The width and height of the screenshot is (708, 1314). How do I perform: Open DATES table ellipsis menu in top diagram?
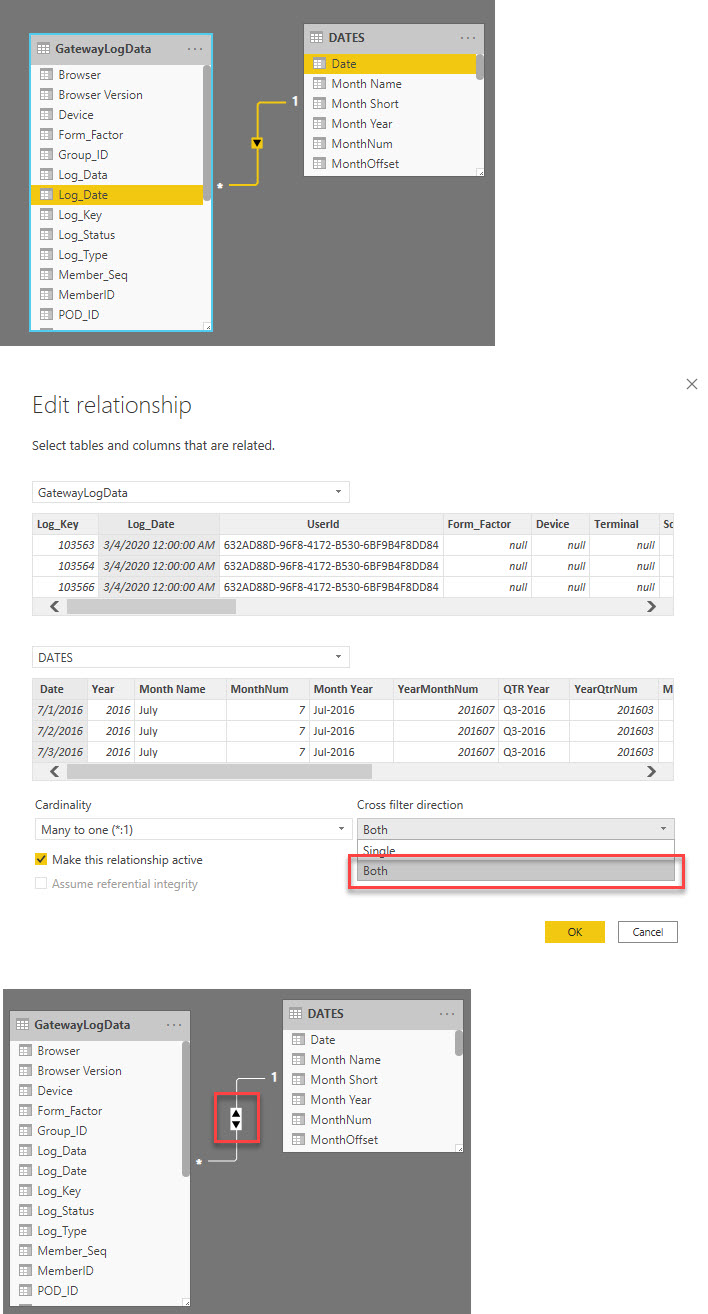[x=468, y=37]
